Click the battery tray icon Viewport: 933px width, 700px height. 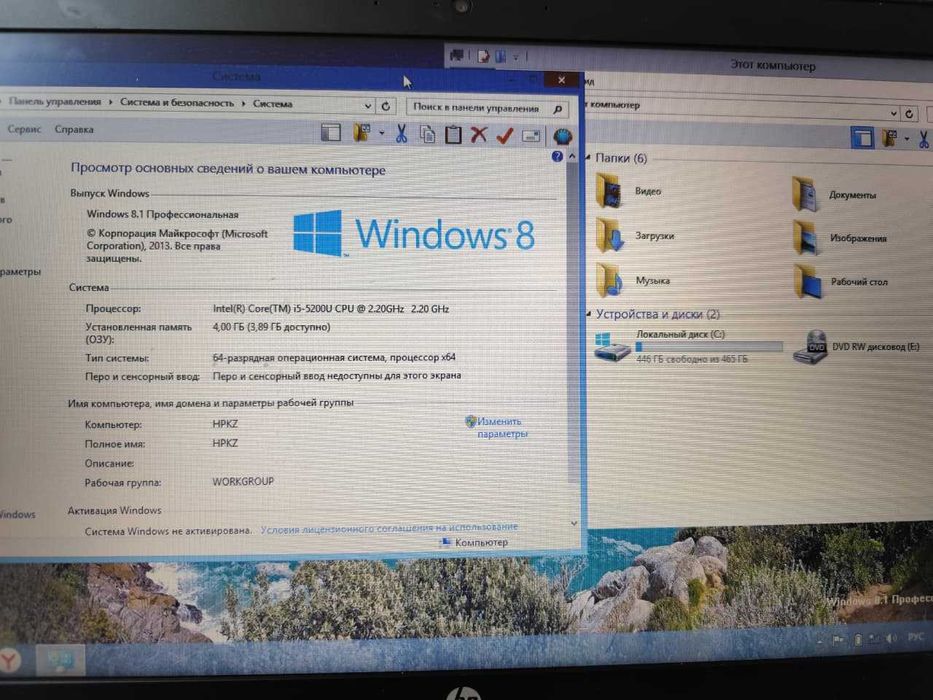858,640
